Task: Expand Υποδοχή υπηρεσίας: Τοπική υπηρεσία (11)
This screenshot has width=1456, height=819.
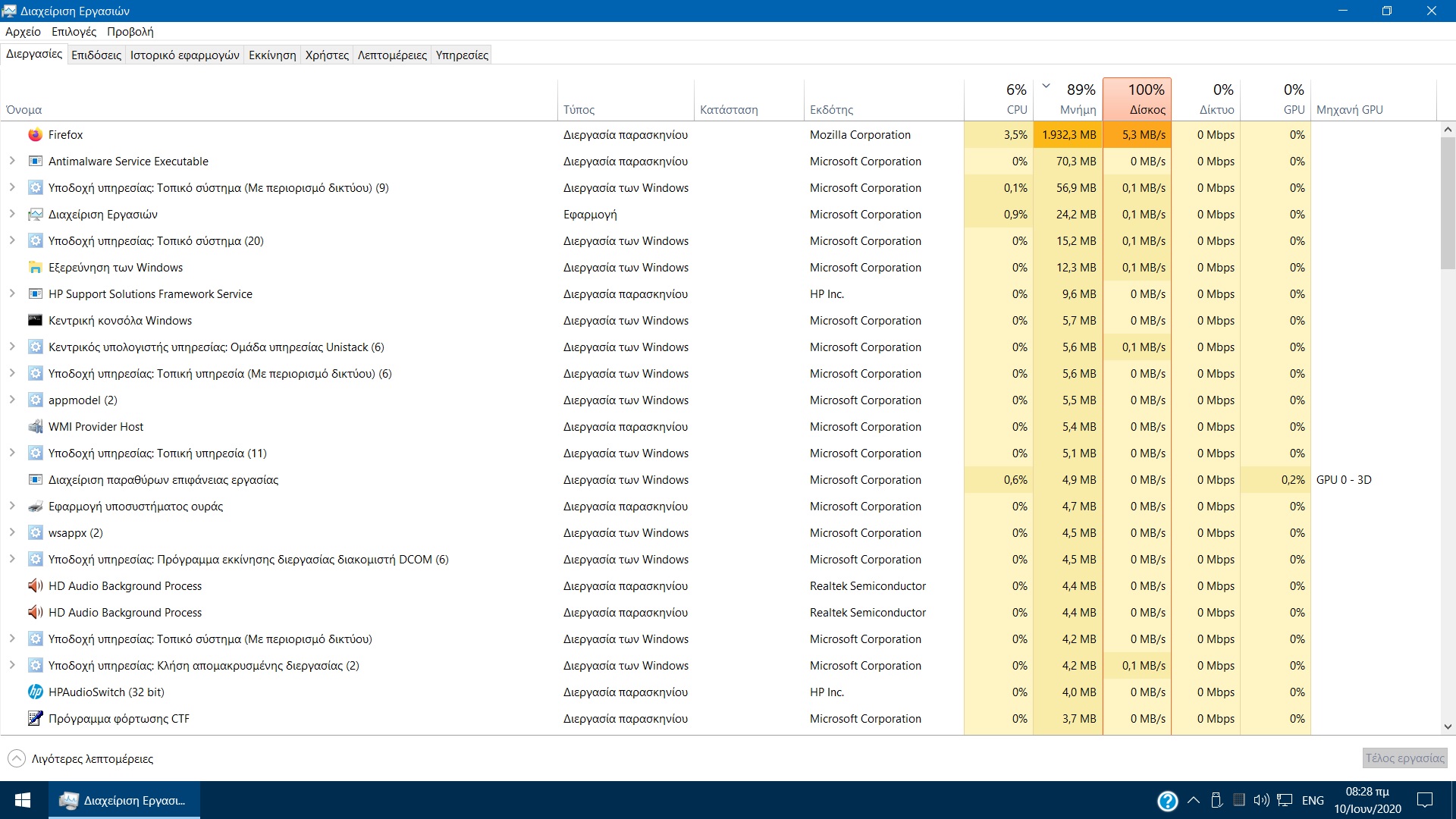Action: [12, 453]
